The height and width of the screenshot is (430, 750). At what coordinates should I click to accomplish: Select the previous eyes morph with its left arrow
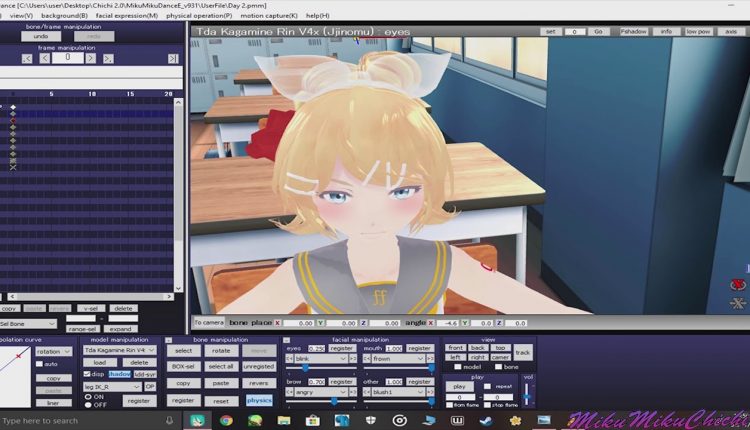(x=289, y=359)
